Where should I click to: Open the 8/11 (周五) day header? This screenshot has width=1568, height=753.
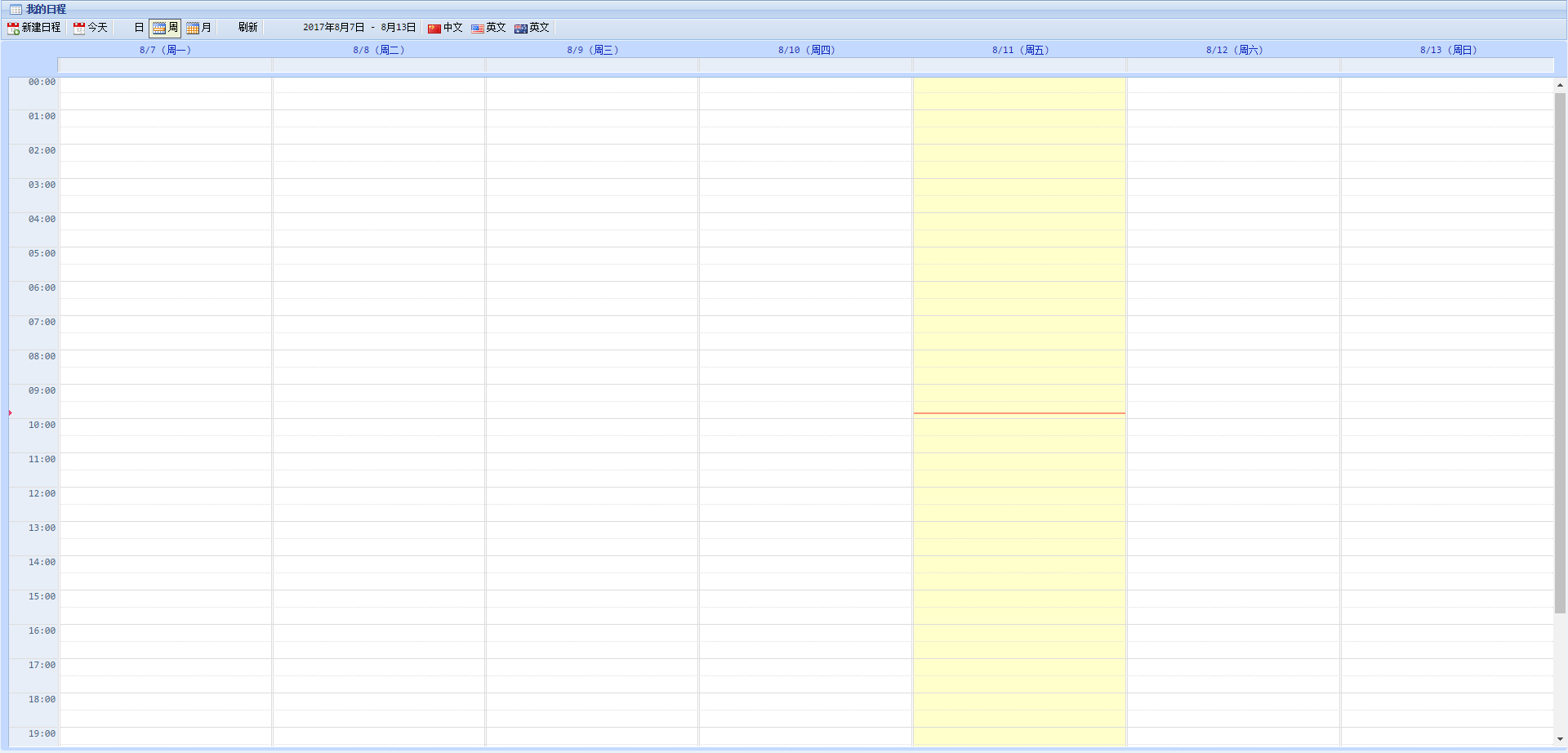[1021, 50]
